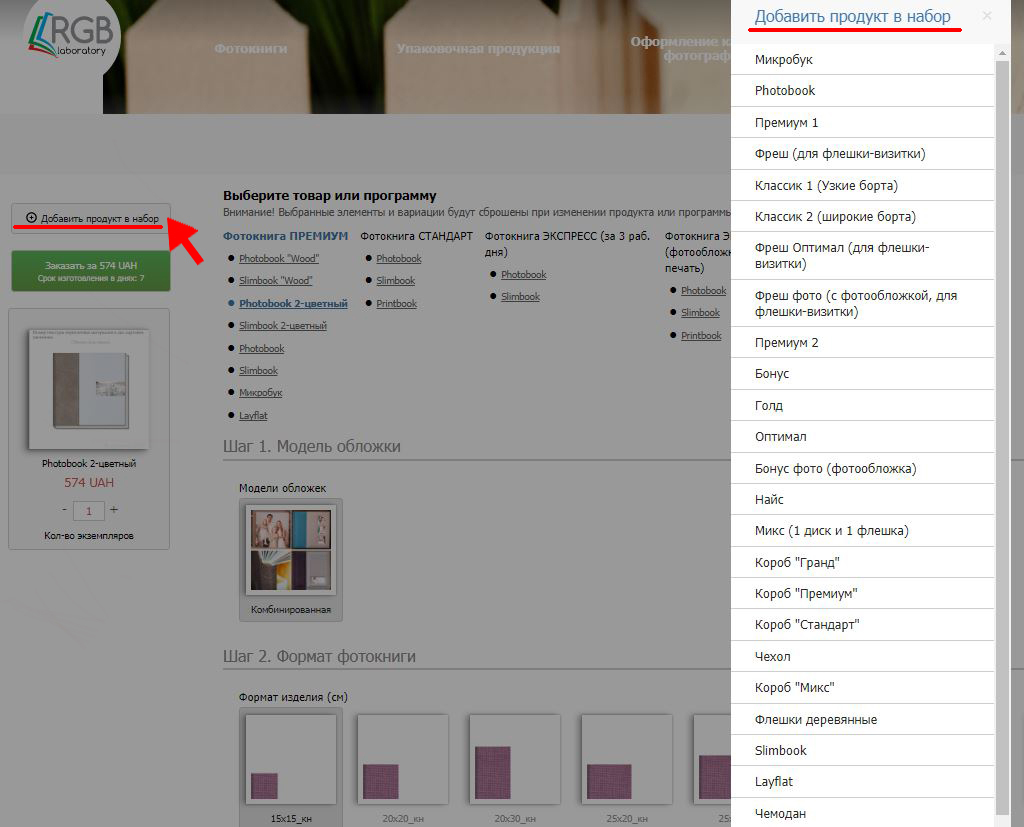Choose Чемодан at the list bottom
Viewport: 1024px width, 827px height.
pyautogui.click(x=780, y=813)
